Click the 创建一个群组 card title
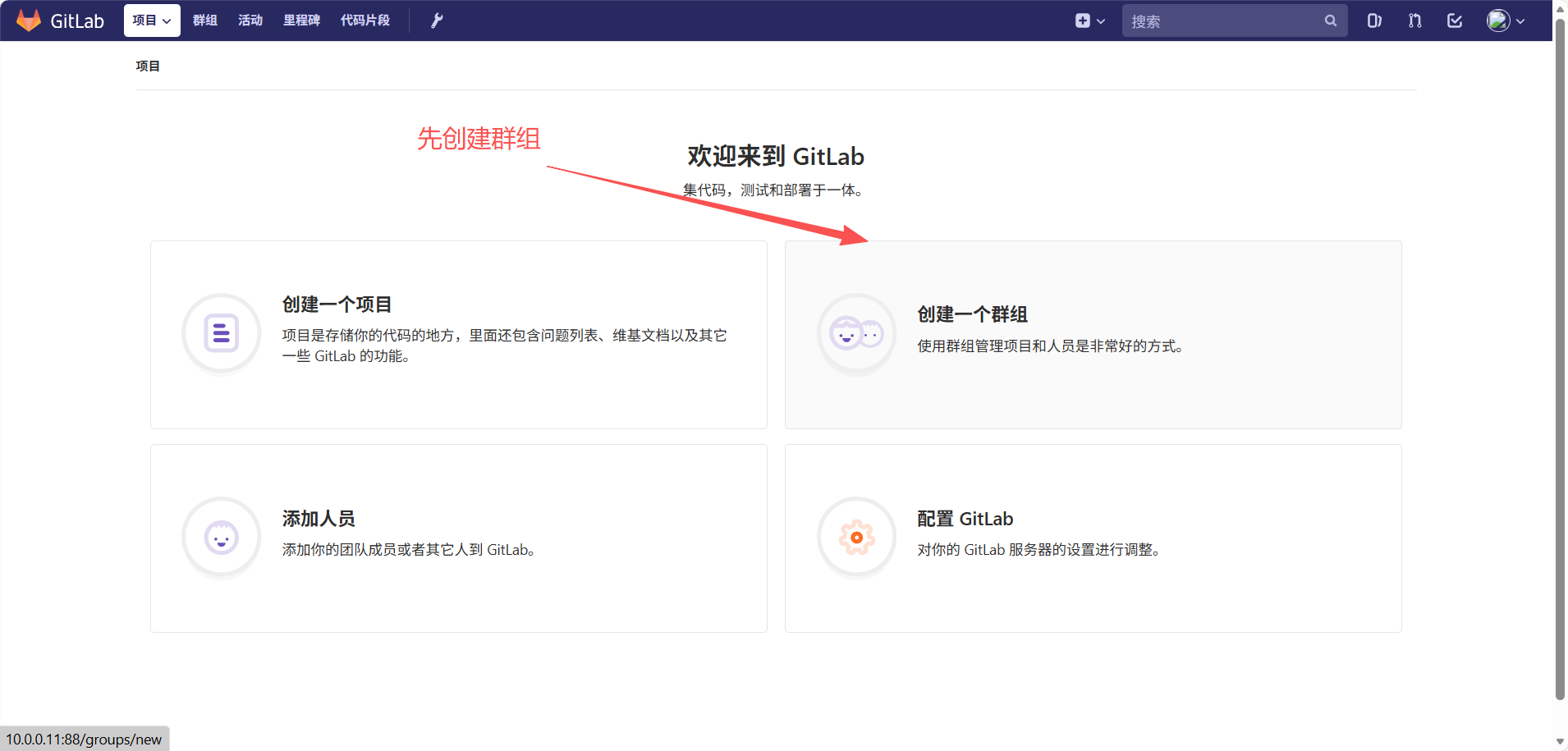 click(973, 314)
